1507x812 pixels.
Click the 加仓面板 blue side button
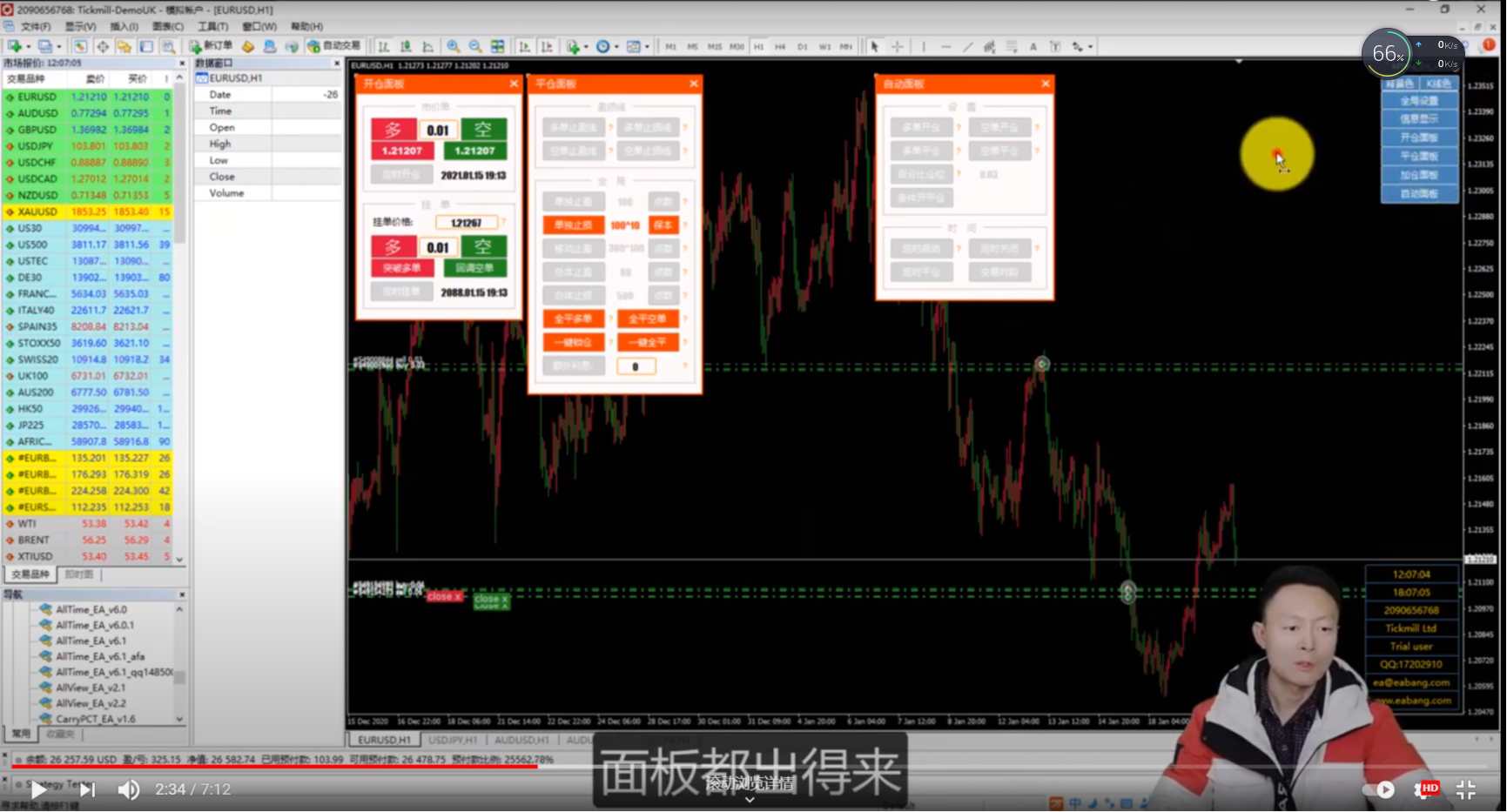coord(1420,175)
